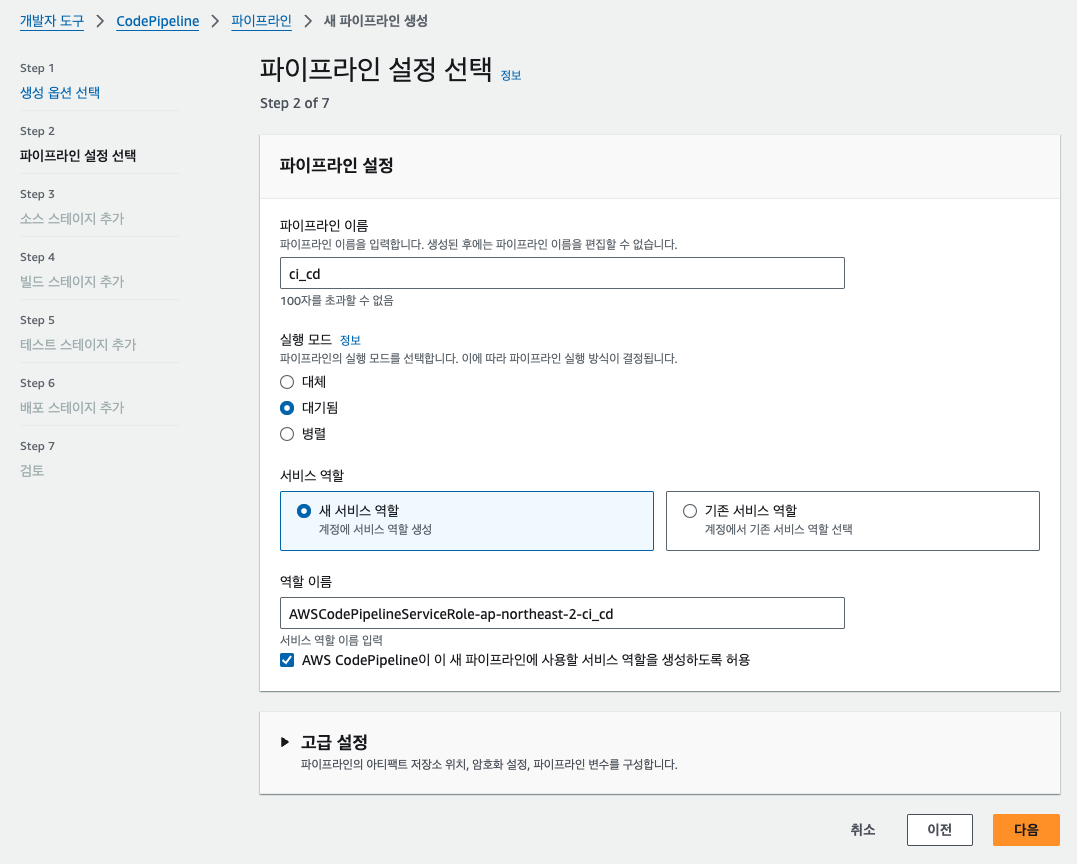
Task: Click the 새 파이프라인 생성 breadcrumb text
Action: 376,21
